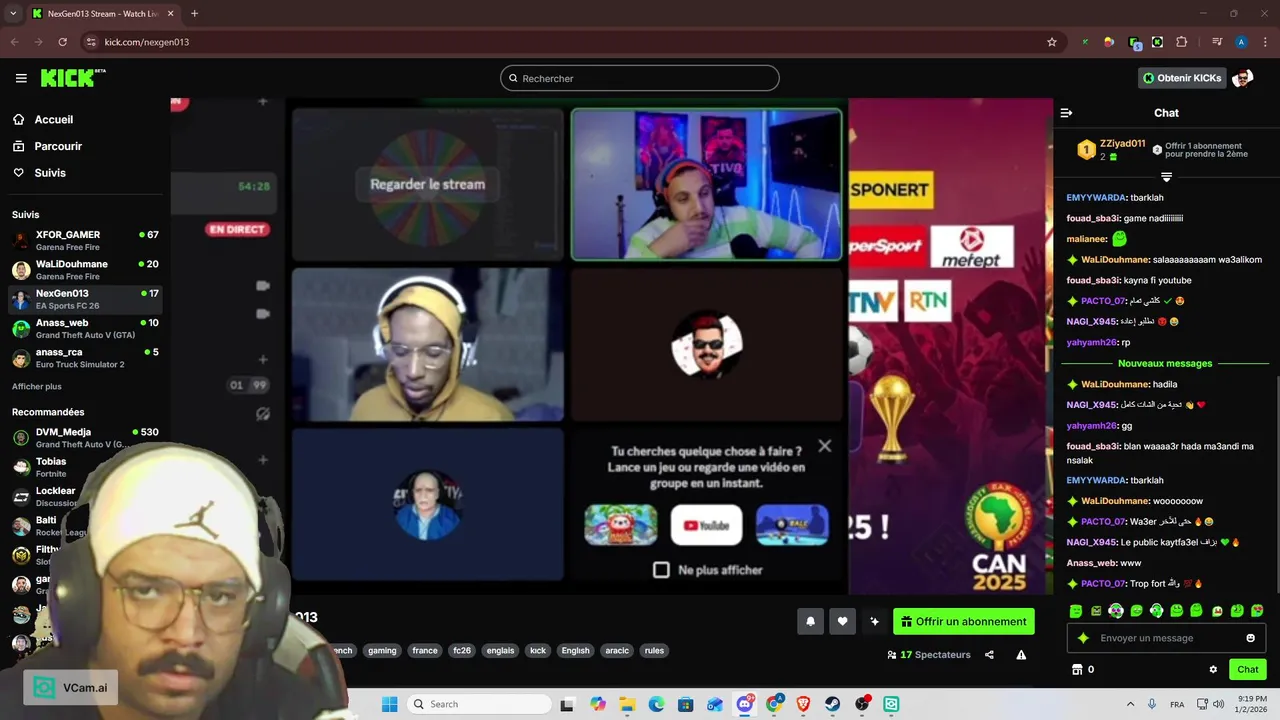Select the 'rules' stream tag
This screenshot has width=1280, height=720.
click(x=654, y=650)
